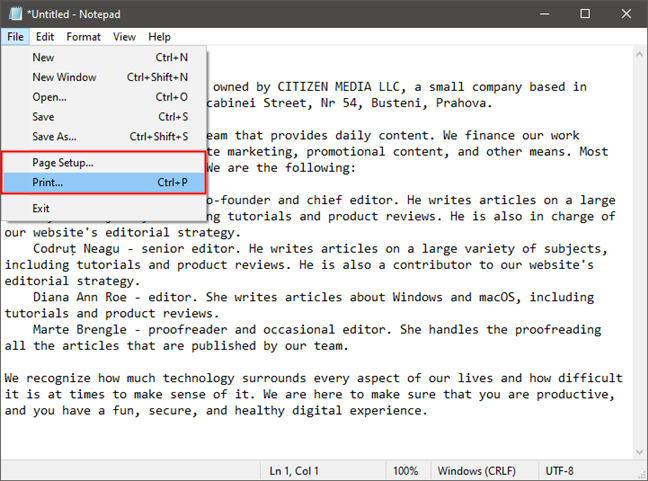
Task: Open the View menu
Action: pyautogui.click(x=124, y=37)
